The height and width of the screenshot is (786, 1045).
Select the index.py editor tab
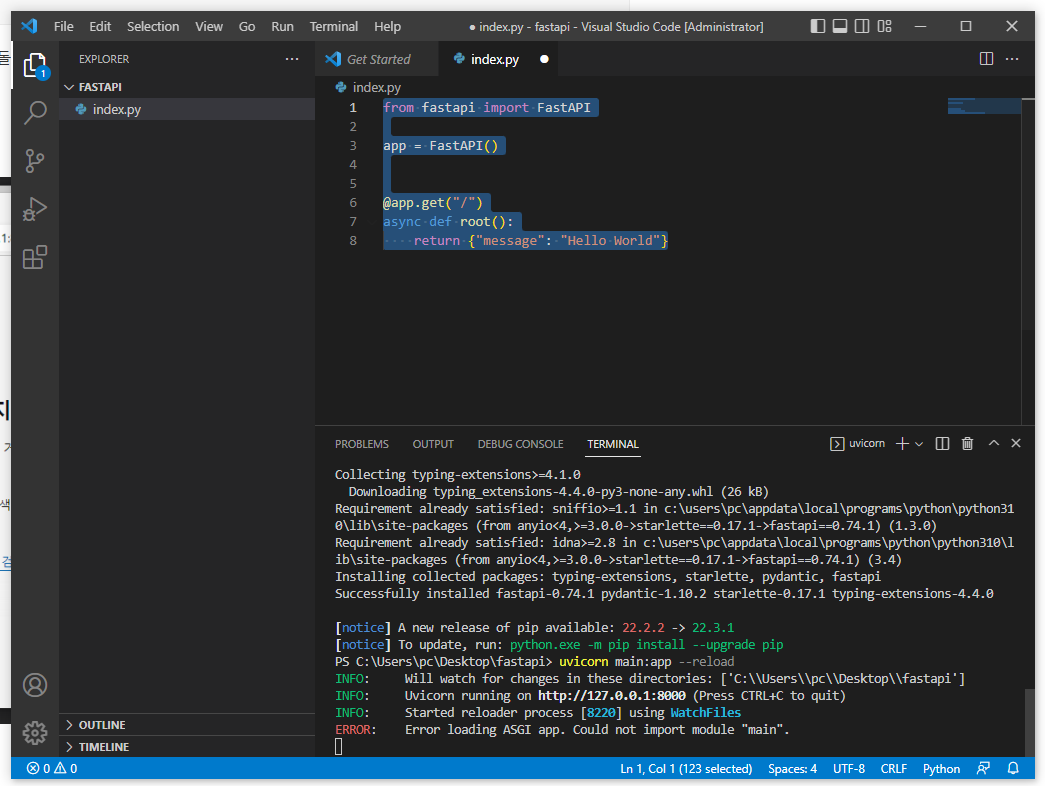(495, 59)
